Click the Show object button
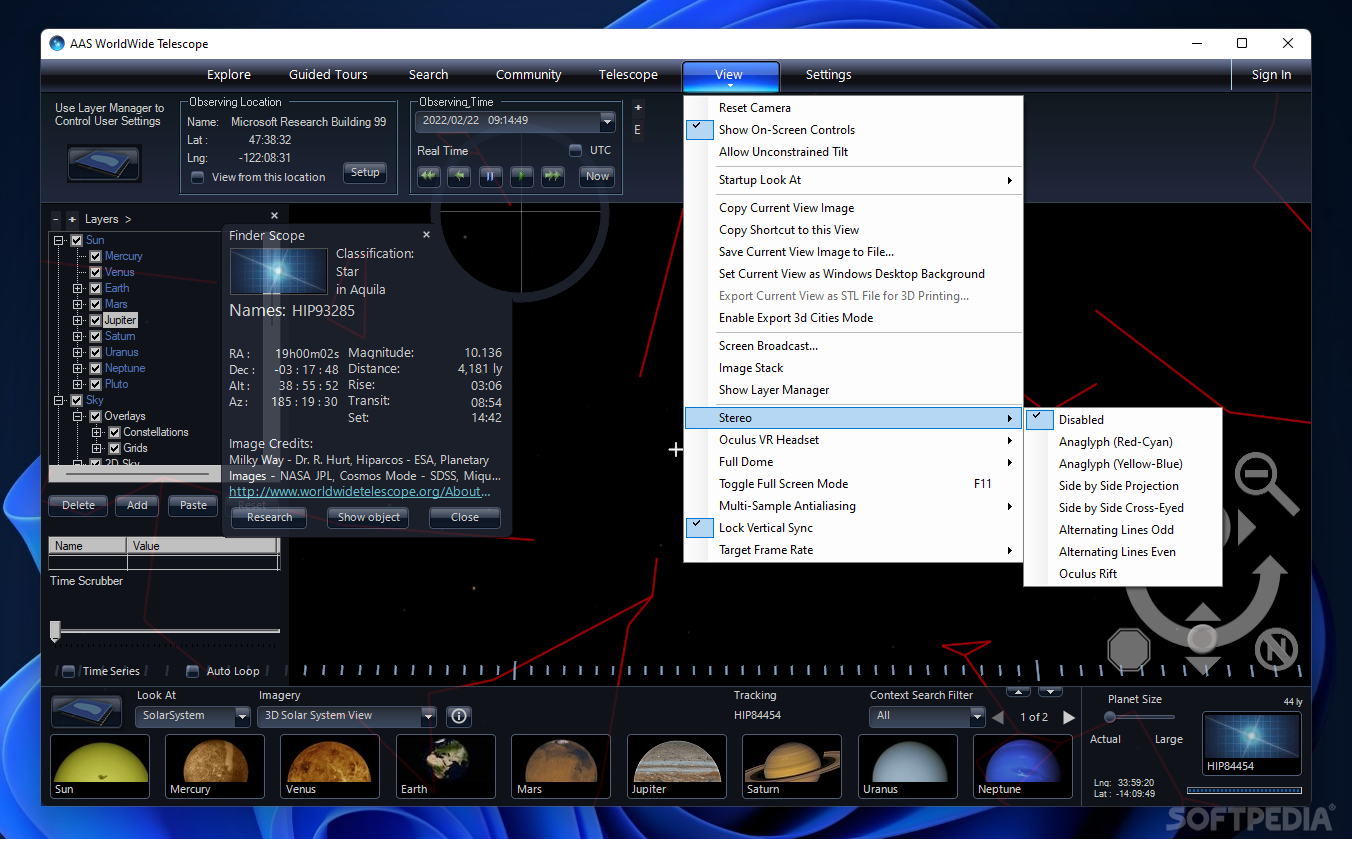Screen dimensions: 1352x846 point(369,517)
